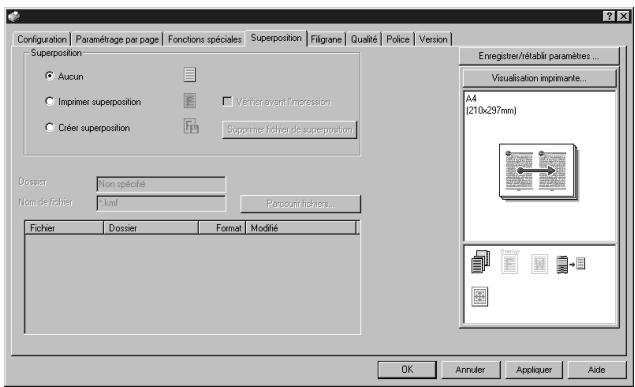Sort by the Format column header

pyautogui.click(x=222, y=228)
